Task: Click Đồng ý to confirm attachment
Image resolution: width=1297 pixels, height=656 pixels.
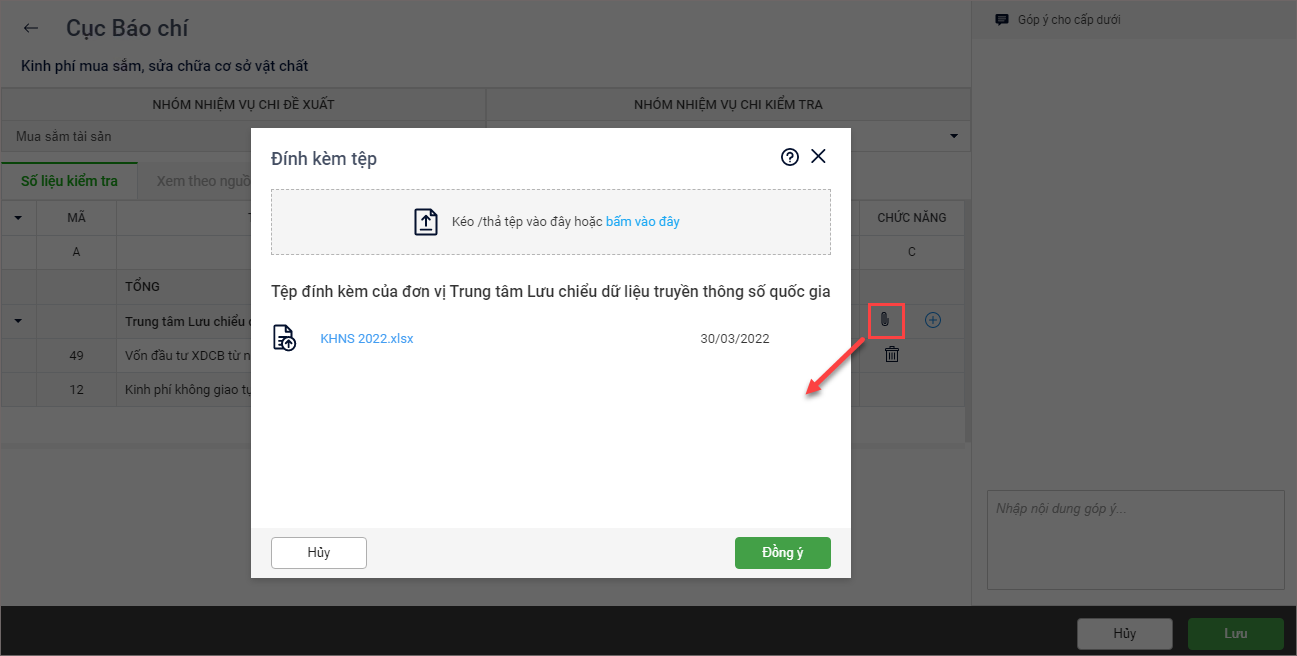Action: 783,553
